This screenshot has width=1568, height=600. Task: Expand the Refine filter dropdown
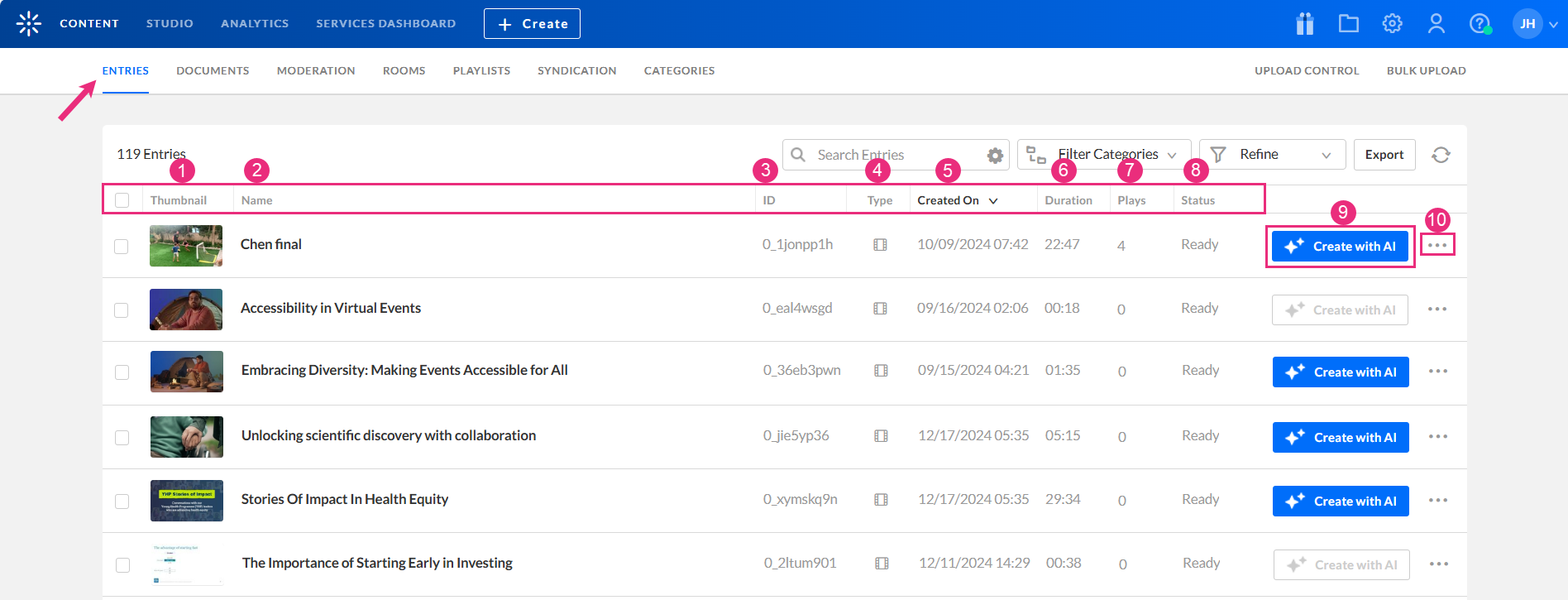[x=1272, y=155]
